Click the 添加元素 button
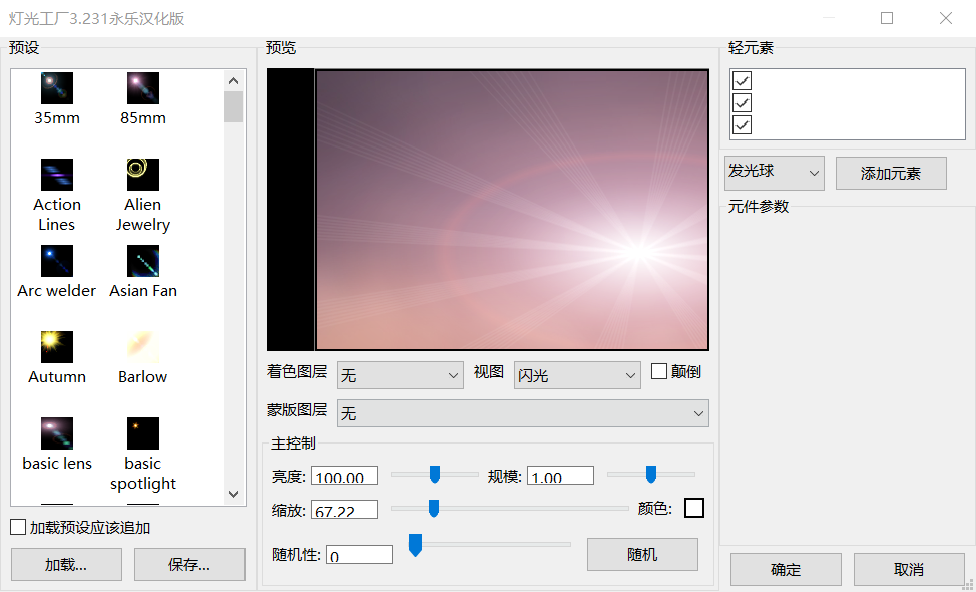976x592 pixels. [891, 173]
